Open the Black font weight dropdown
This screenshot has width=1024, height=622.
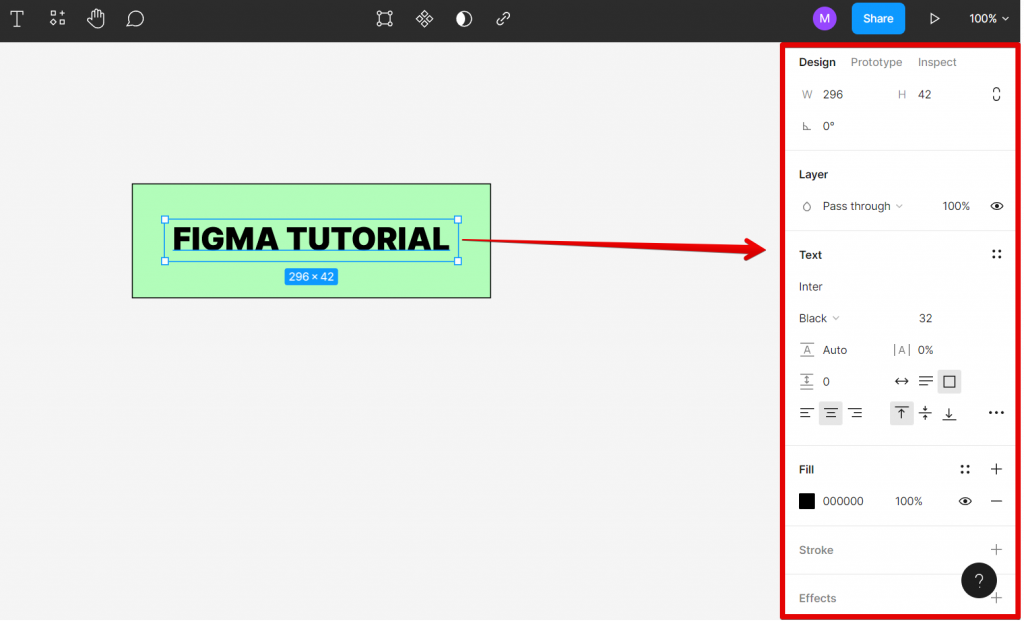point(818,318)
